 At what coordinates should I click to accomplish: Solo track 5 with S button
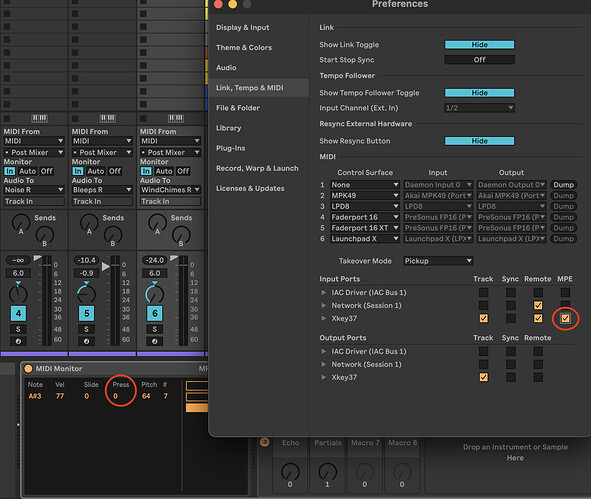pyautogui.click(x=86, y=329)
